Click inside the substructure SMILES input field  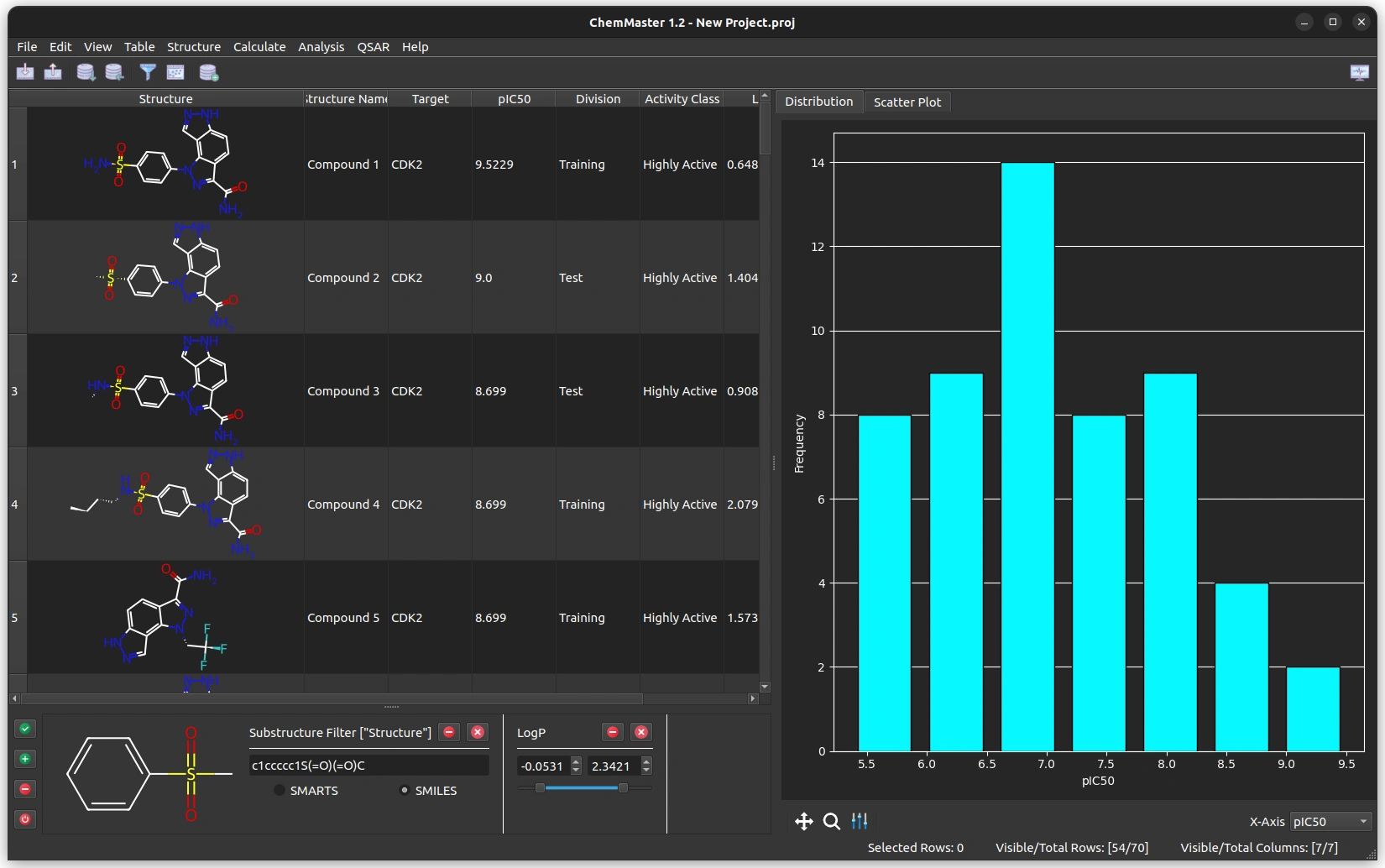369,766
